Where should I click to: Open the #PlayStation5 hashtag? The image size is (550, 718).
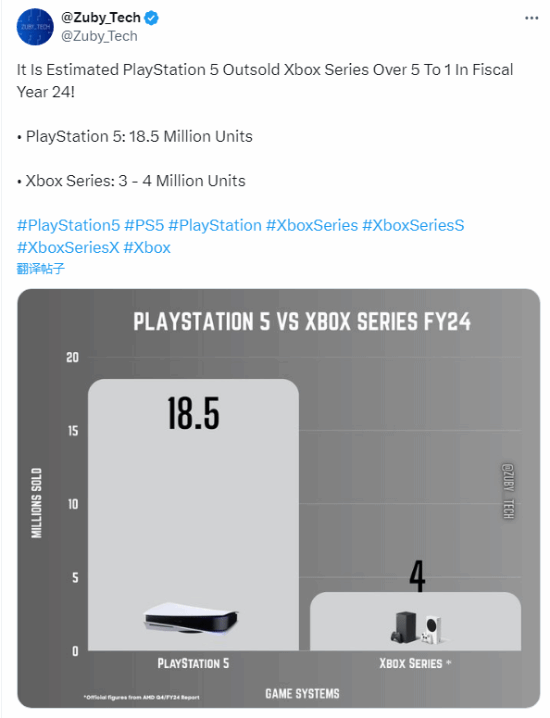[x=68, y=225]
